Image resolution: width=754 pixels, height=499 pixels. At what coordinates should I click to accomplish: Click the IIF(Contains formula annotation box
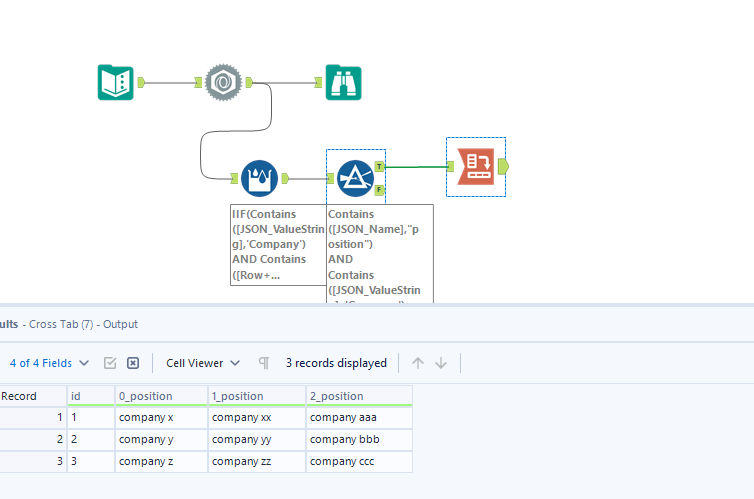(278, 245)
